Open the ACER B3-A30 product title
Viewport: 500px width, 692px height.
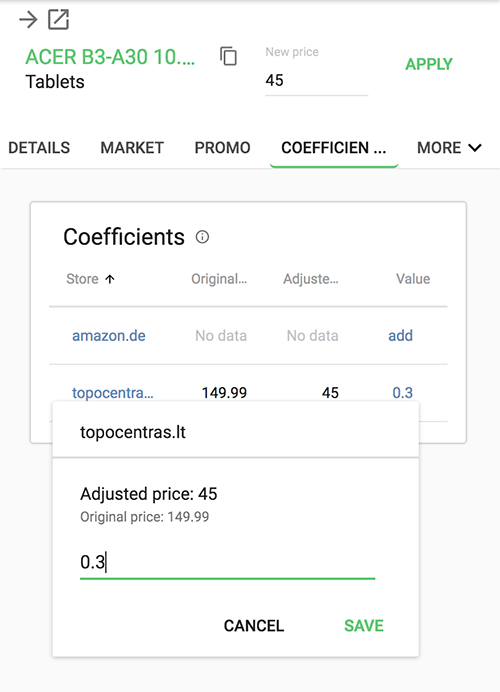[110, 57]
